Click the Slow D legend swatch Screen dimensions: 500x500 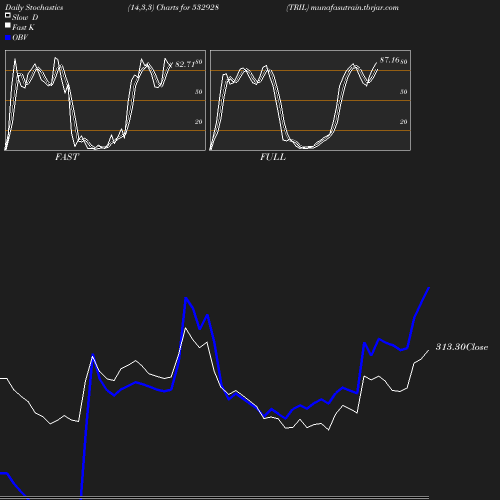pyautogui.click(x=8, y=15)
